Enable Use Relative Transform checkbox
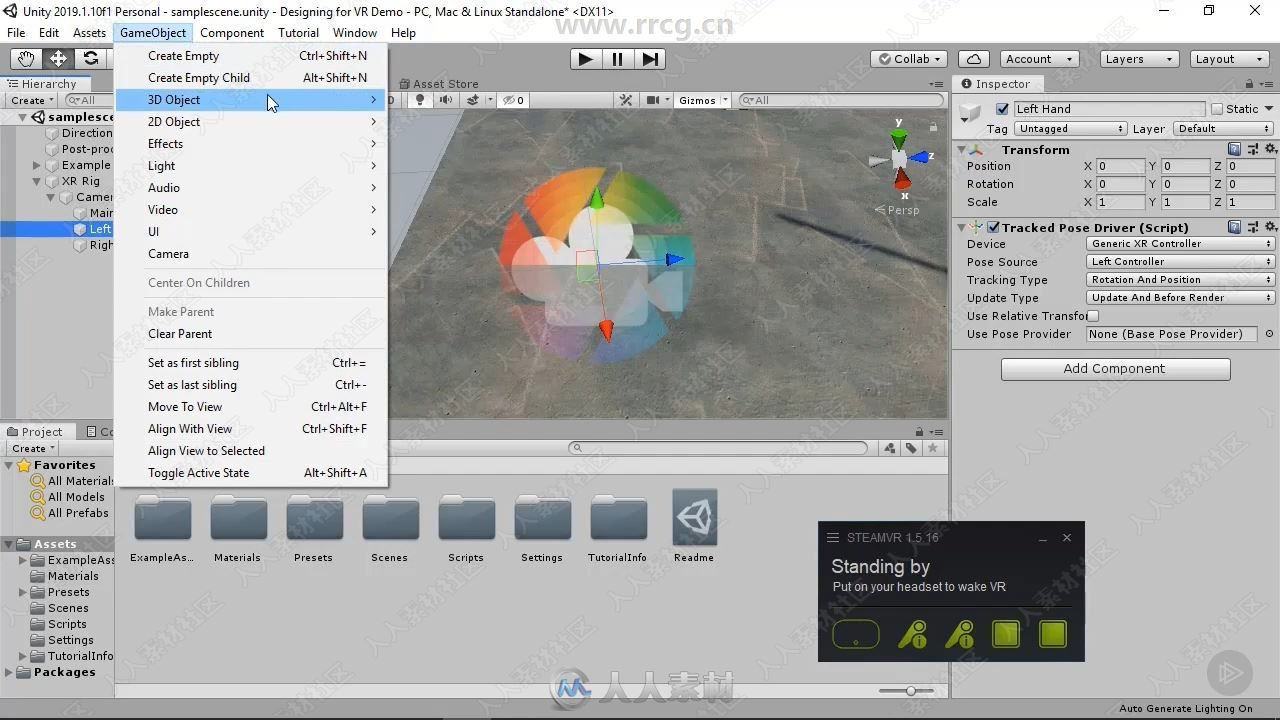Screen dimensions: 1280x720 click(x=1093, y=316)
